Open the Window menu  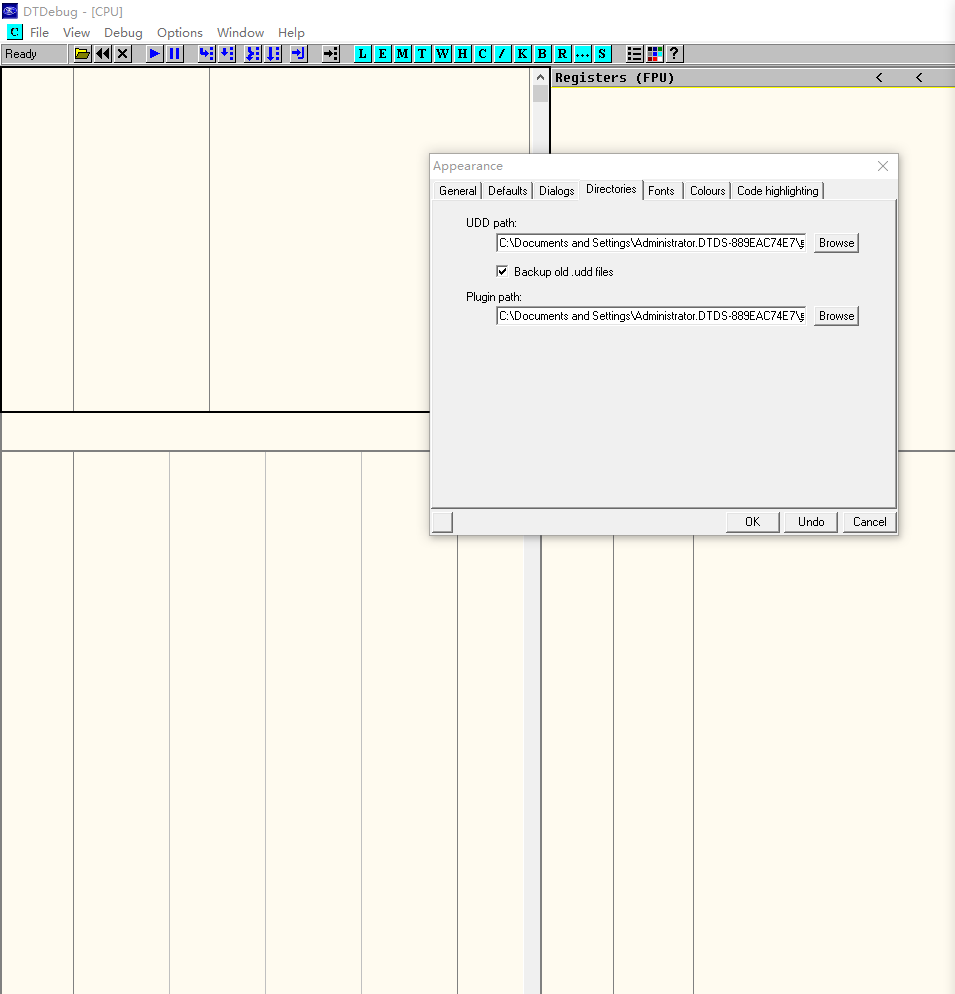pyautogui.click(x=240, y=32)
